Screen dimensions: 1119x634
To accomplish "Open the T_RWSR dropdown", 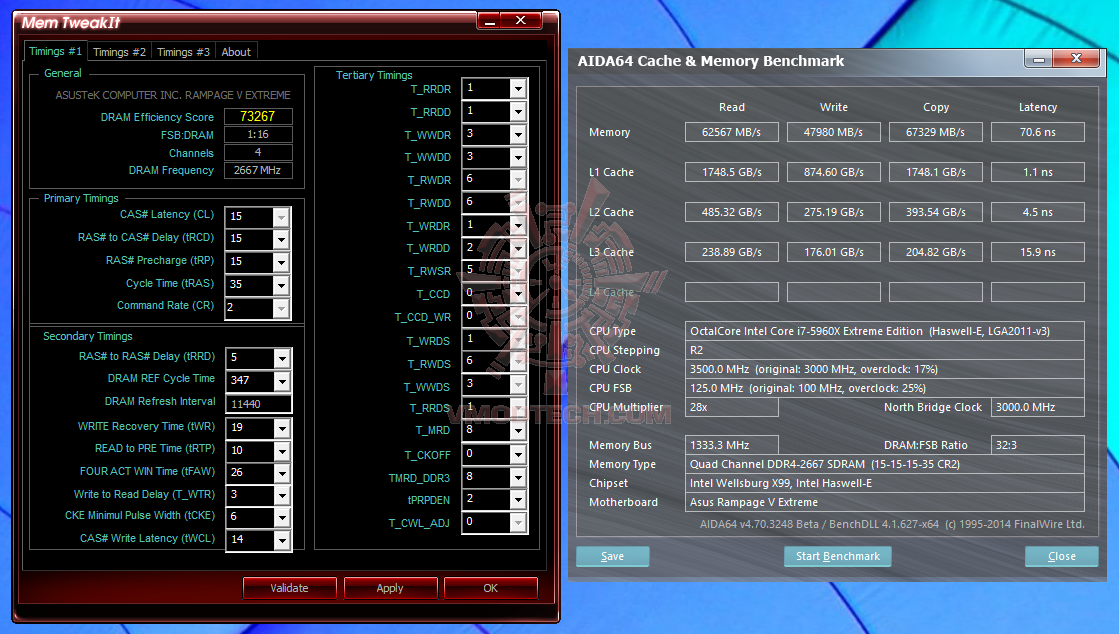I will click(x=518, y=271).
